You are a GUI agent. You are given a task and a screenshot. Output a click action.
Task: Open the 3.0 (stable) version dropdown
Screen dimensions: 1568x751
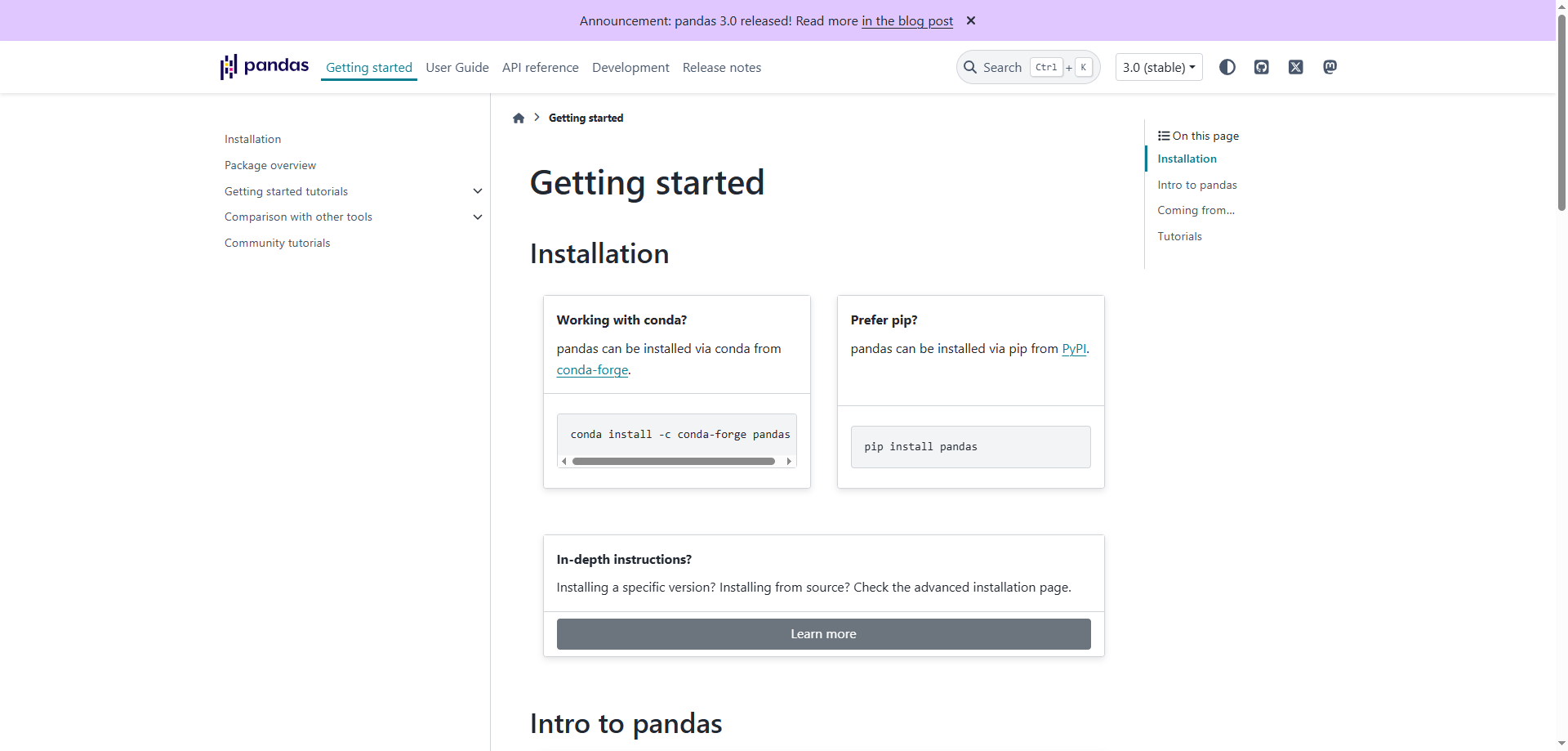coord(1158,67)
